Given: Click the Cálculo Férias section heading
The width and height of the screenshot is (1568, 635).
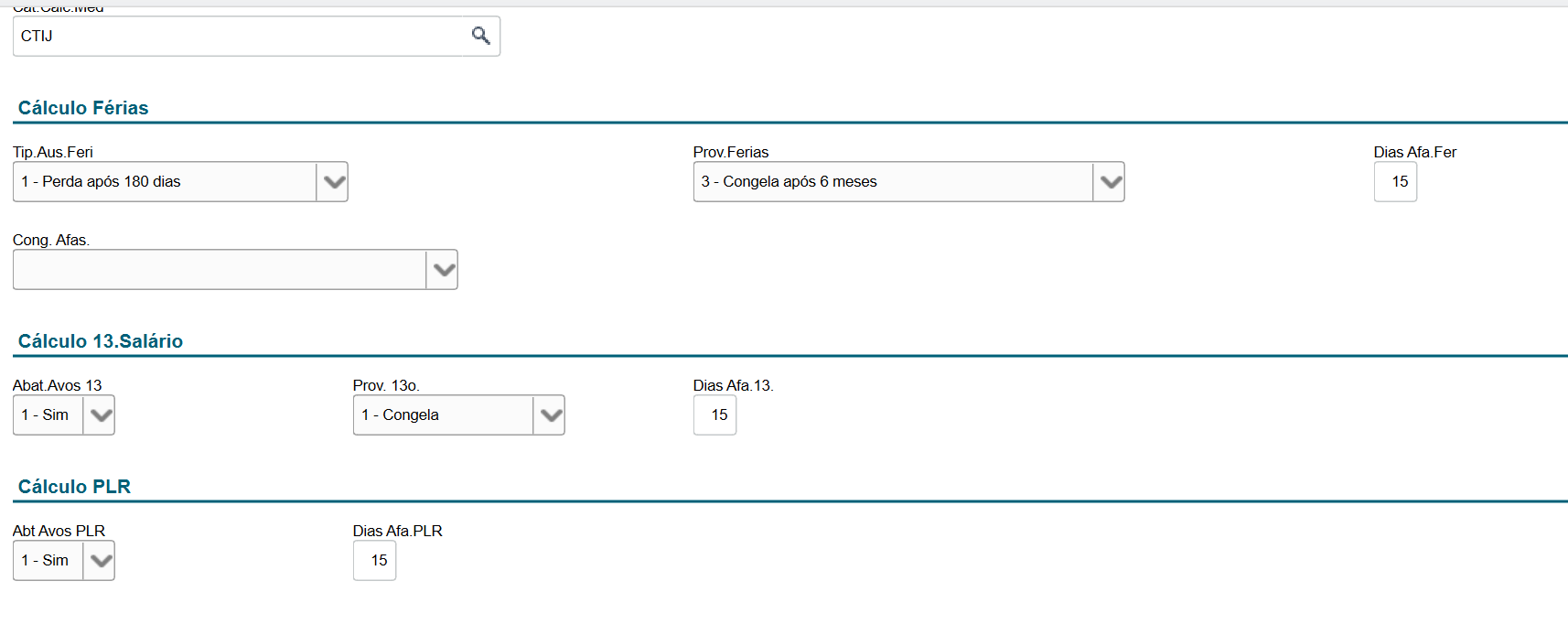Looking at the screenshot, I should pos(83,108).
